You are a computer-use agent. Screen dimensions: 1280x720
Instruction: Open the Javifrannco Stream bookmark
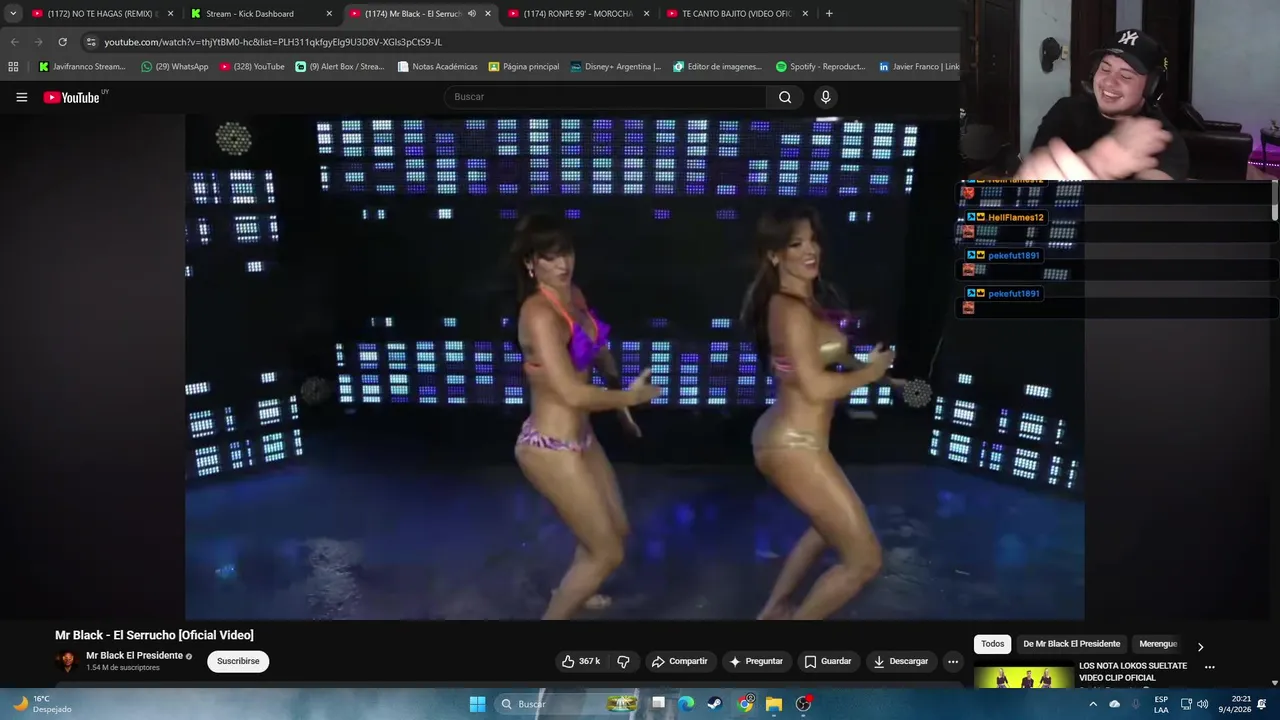(x=82, y=67)
